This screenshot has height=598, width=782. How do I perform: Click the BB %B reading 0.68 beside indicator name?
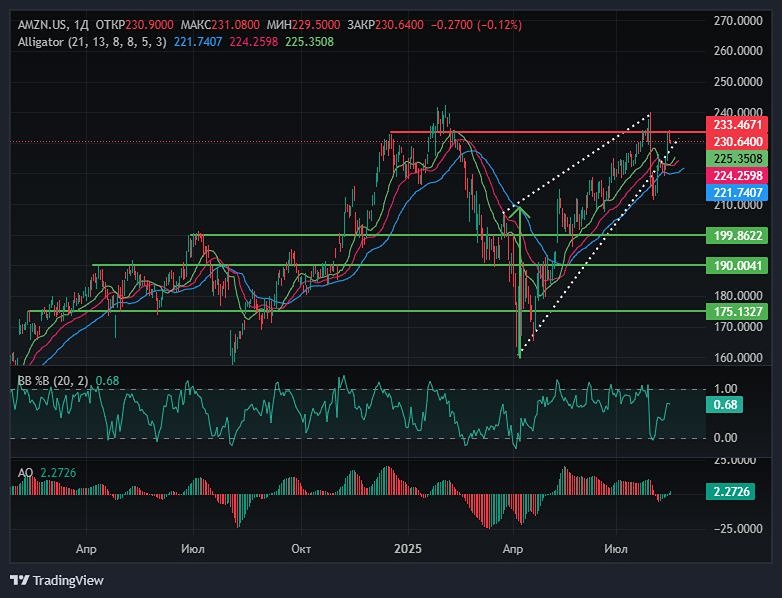[107, 381]
